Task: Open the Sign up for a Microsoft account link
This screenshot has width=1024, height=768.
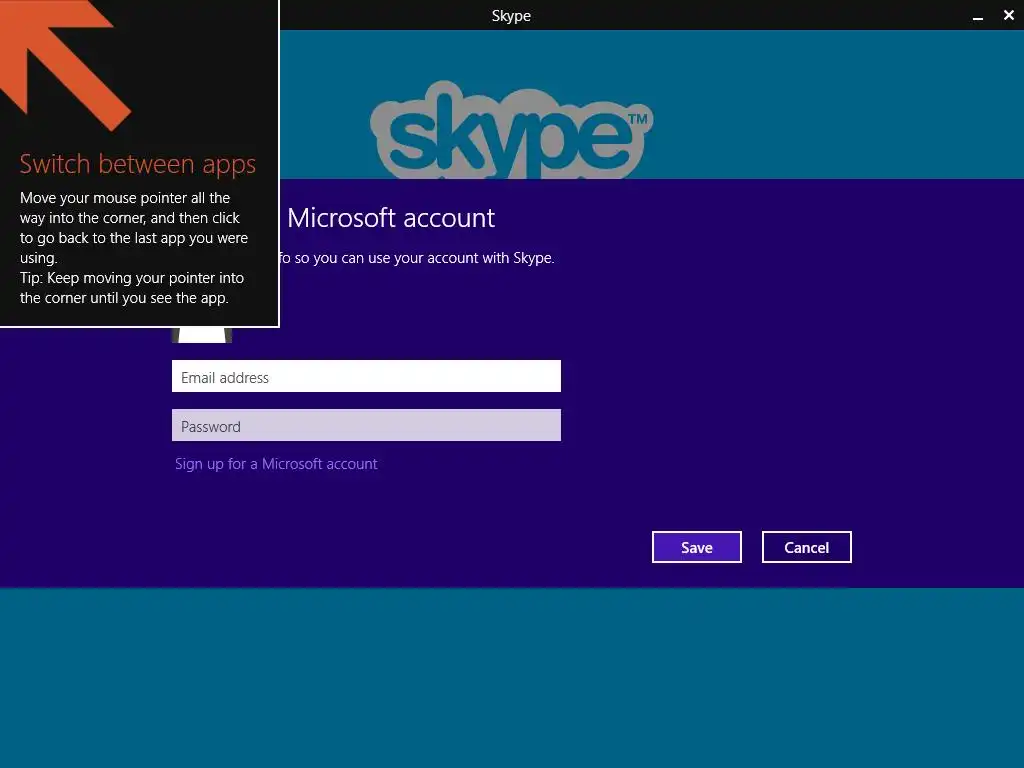Action: pos(276,464)
